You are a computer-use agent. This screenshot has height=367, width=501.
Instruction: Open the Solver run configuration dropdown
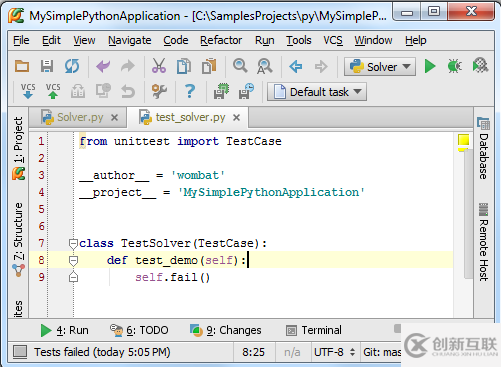380,67
